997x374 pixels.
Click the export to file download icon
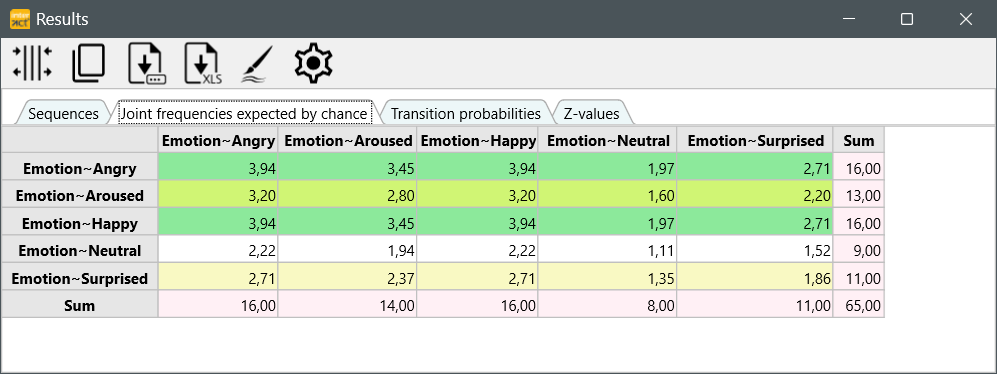pyautogui.click(x=147, y=64)
